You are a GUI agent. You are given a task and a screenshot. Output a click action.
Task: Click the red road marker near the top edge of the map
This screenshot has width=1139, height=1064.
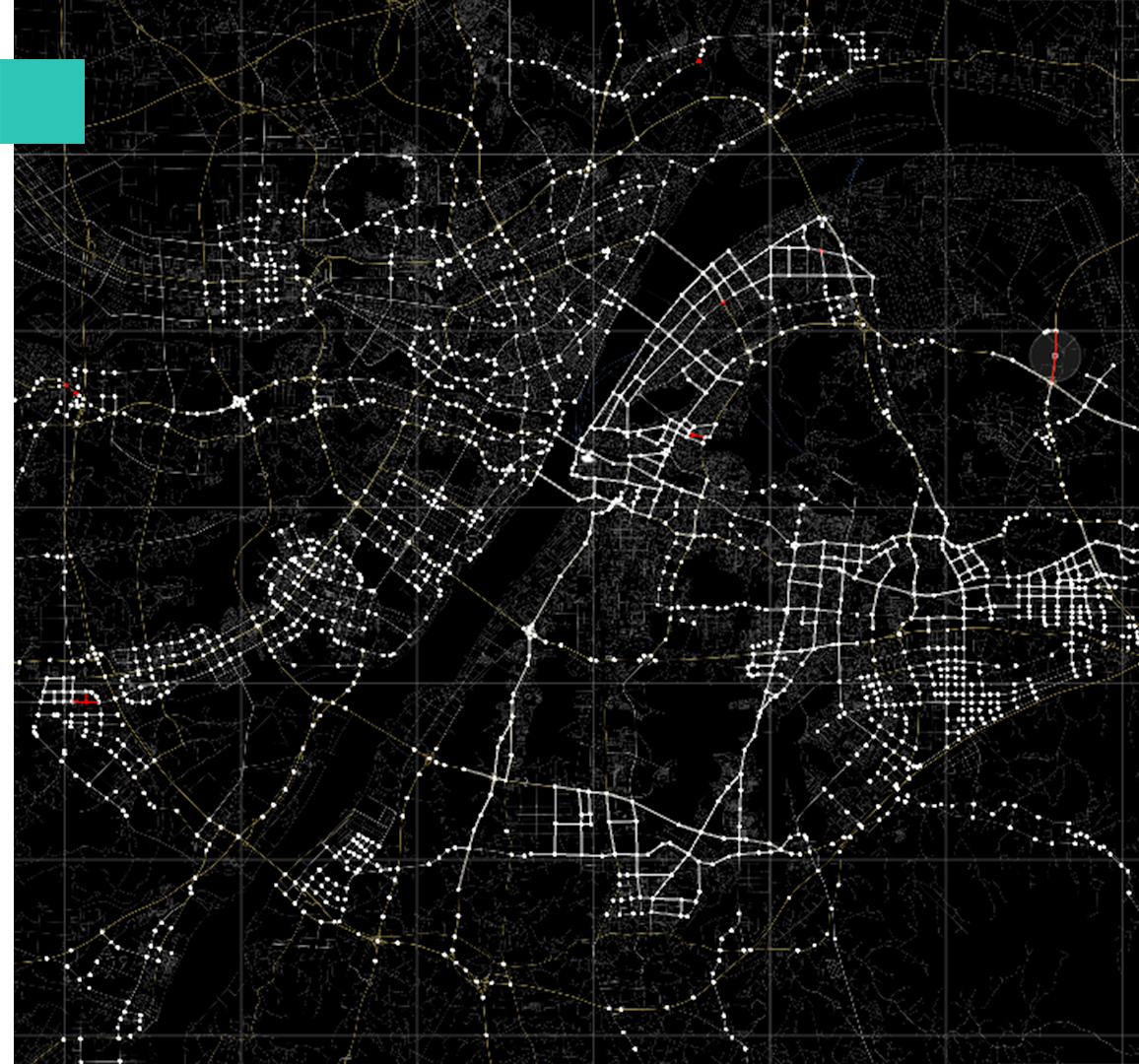coord(700,61)
